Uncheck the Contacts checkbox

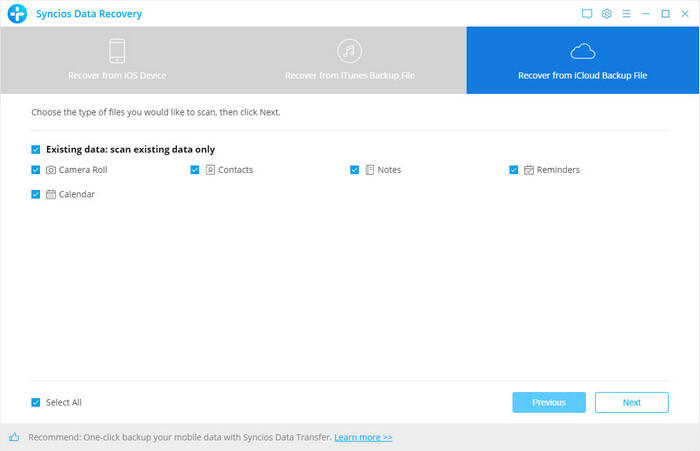(x=195, y=170)
